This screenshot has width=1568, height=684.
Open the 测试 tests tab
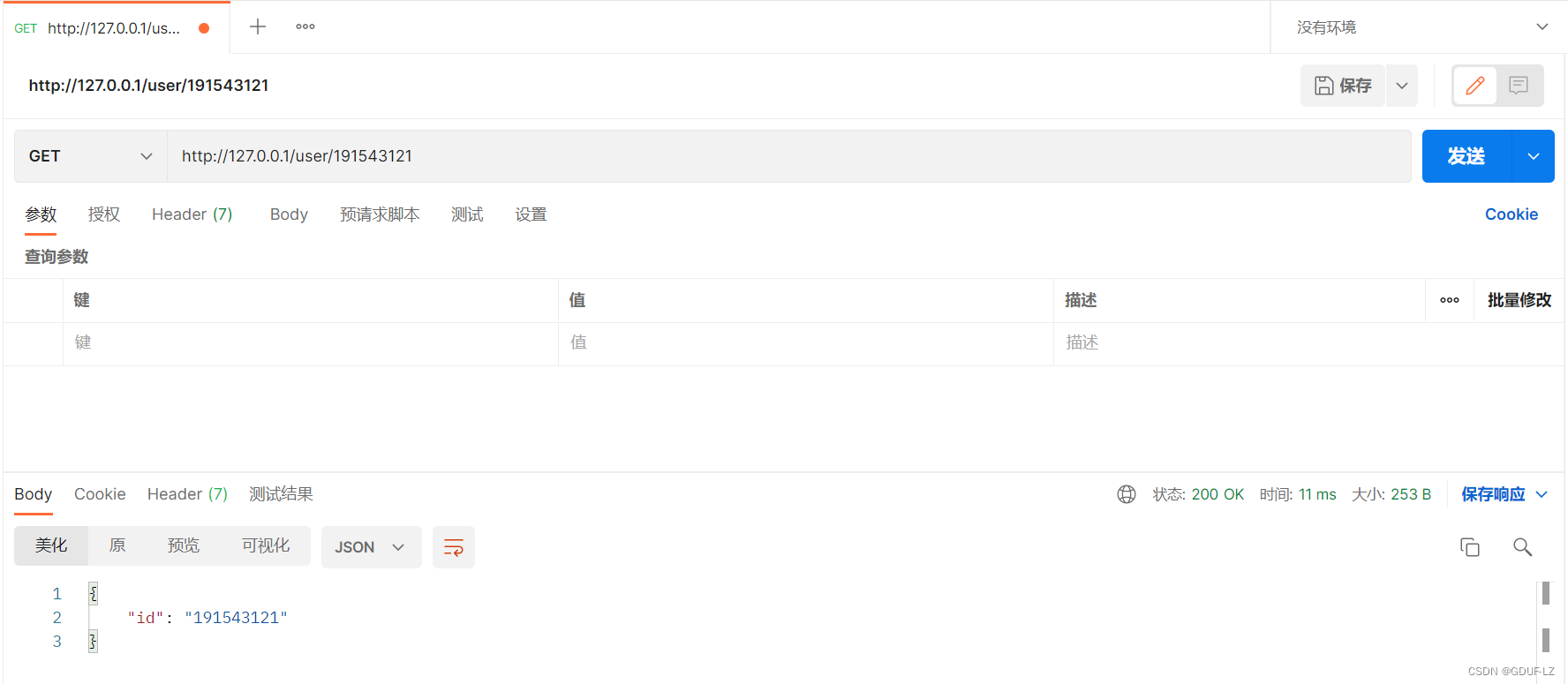coord(467,214)
